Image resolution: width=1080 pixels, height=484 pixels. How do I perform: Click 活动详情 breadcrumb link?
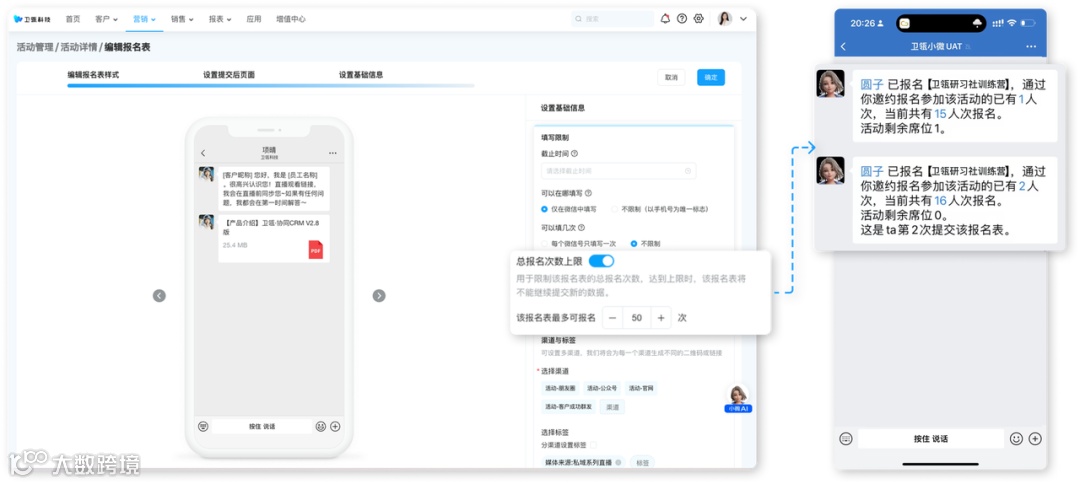[80, 48]
